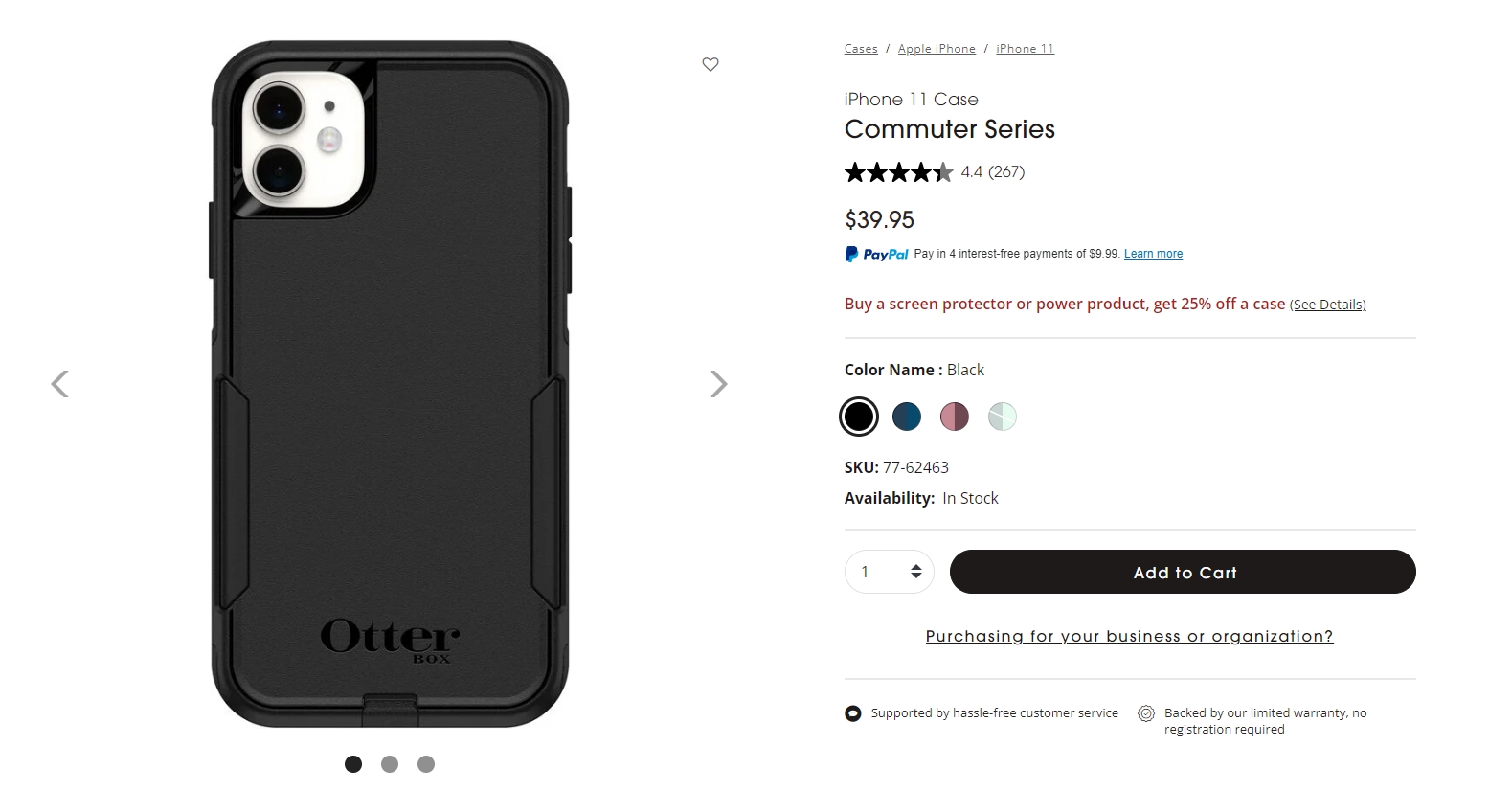Choose the pink and maroon color swatch
Screen dimensions: 1512x791
point(955,417)
